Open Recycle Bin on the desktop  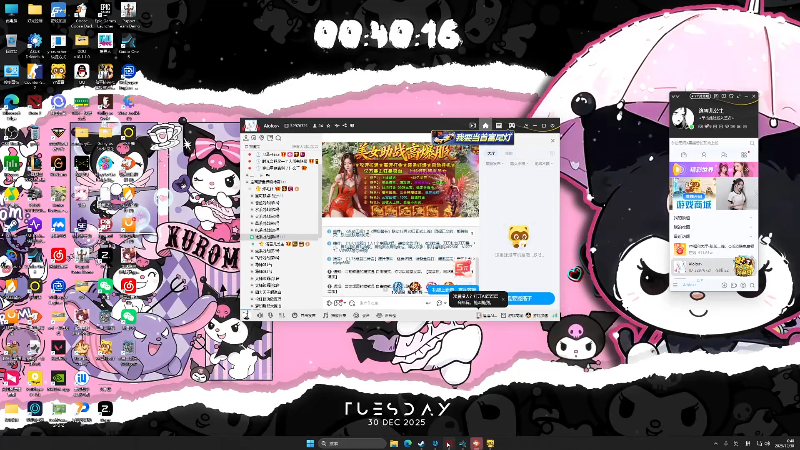(x=11, y=43)
